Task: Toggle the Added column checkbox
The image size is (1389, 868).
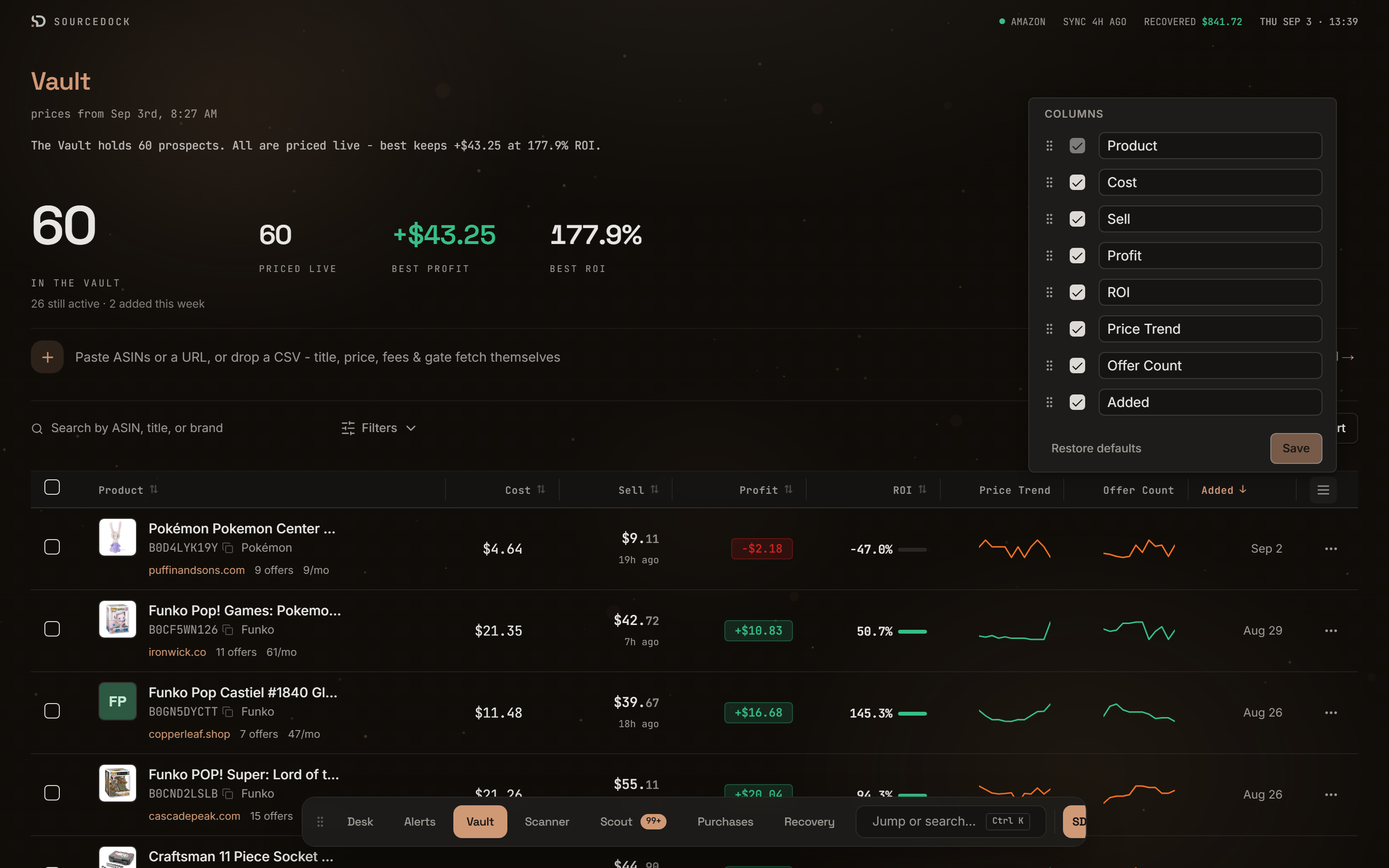Action: (x=1077, y=403)
